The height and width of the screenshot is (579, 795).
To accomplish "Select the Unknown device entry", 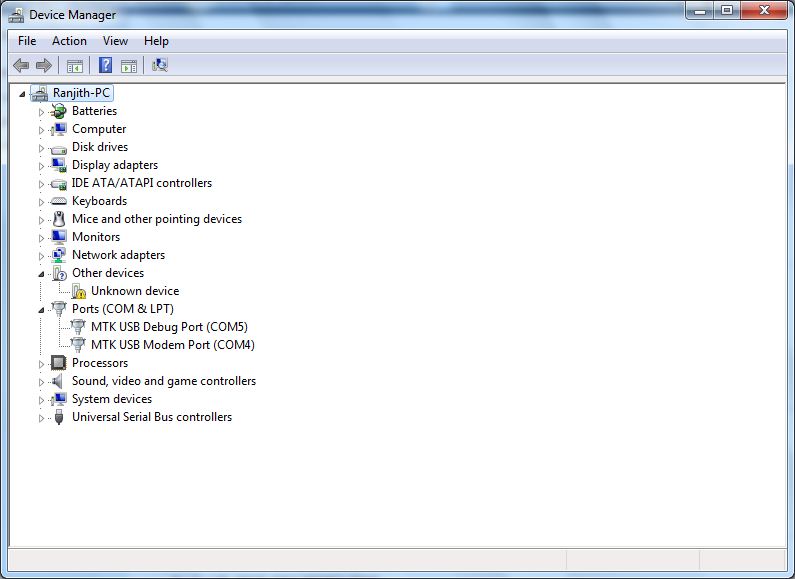I will (135, 291).
